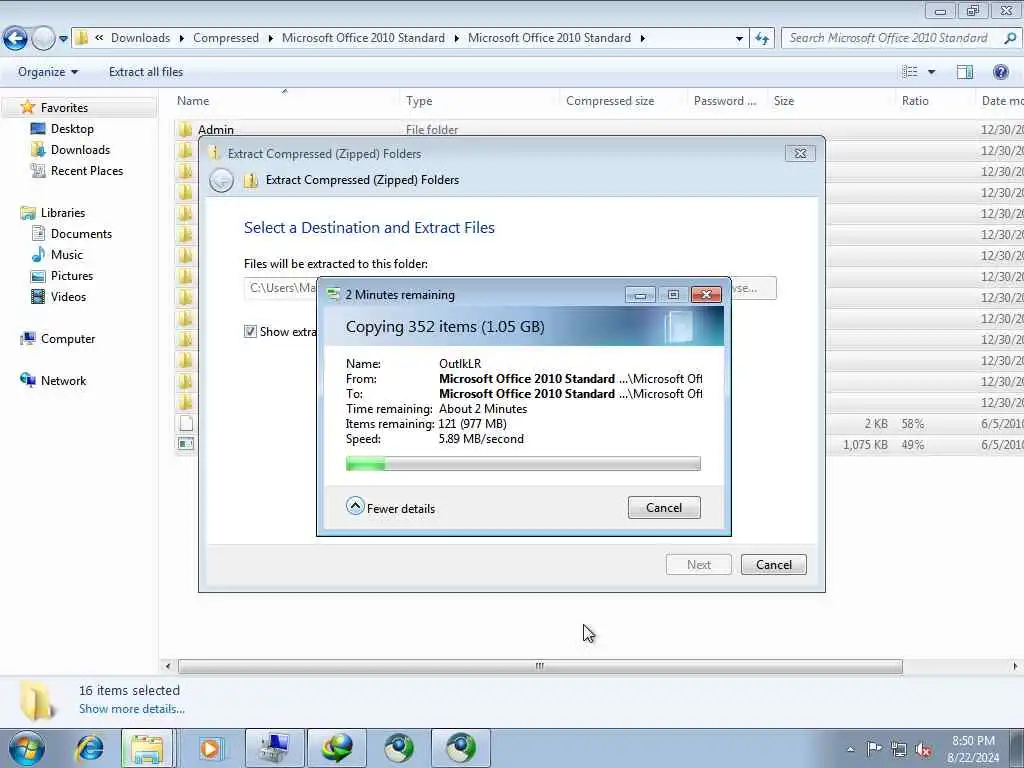Click network tray icon
The image size is (1024, 768).
coord(899,749)
